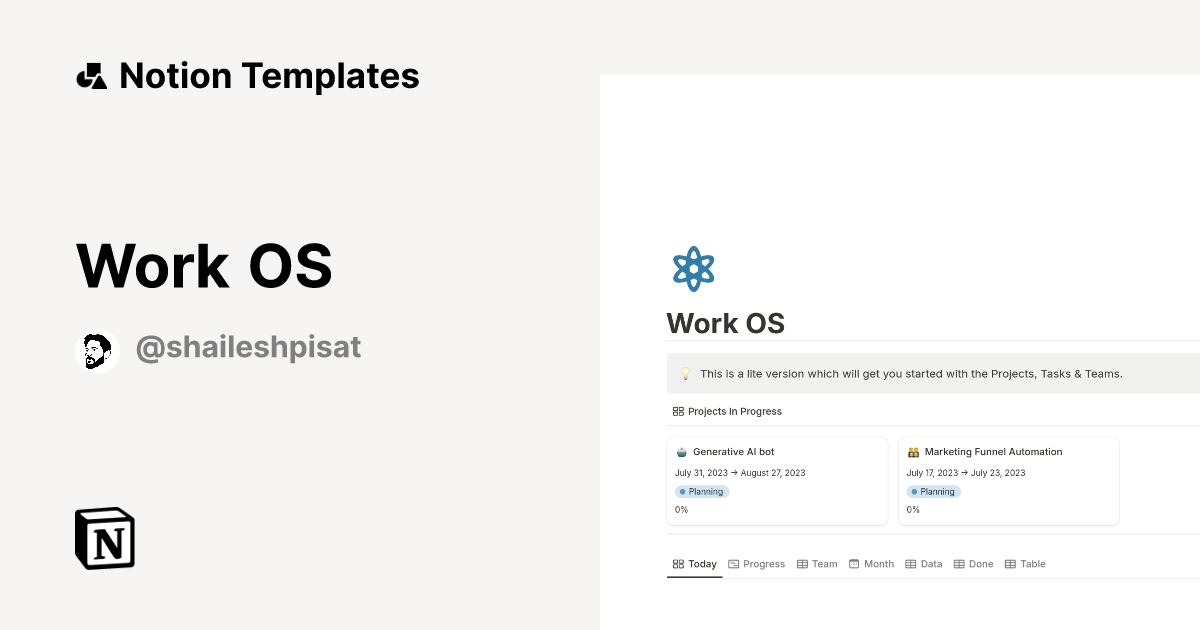The image size is (1200, 630).
Task: Select the Progress view tab
Action: pyautogui.click(x=756, y=563)
